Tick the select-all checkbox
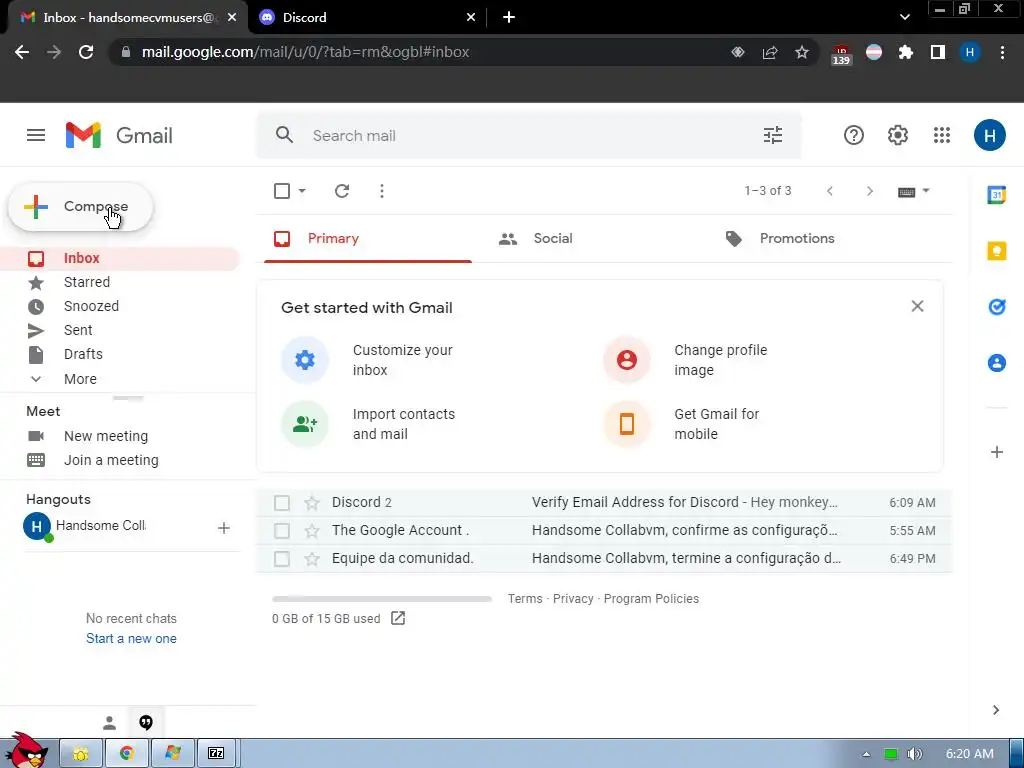 pyautogui.click(x=281, y=191)
